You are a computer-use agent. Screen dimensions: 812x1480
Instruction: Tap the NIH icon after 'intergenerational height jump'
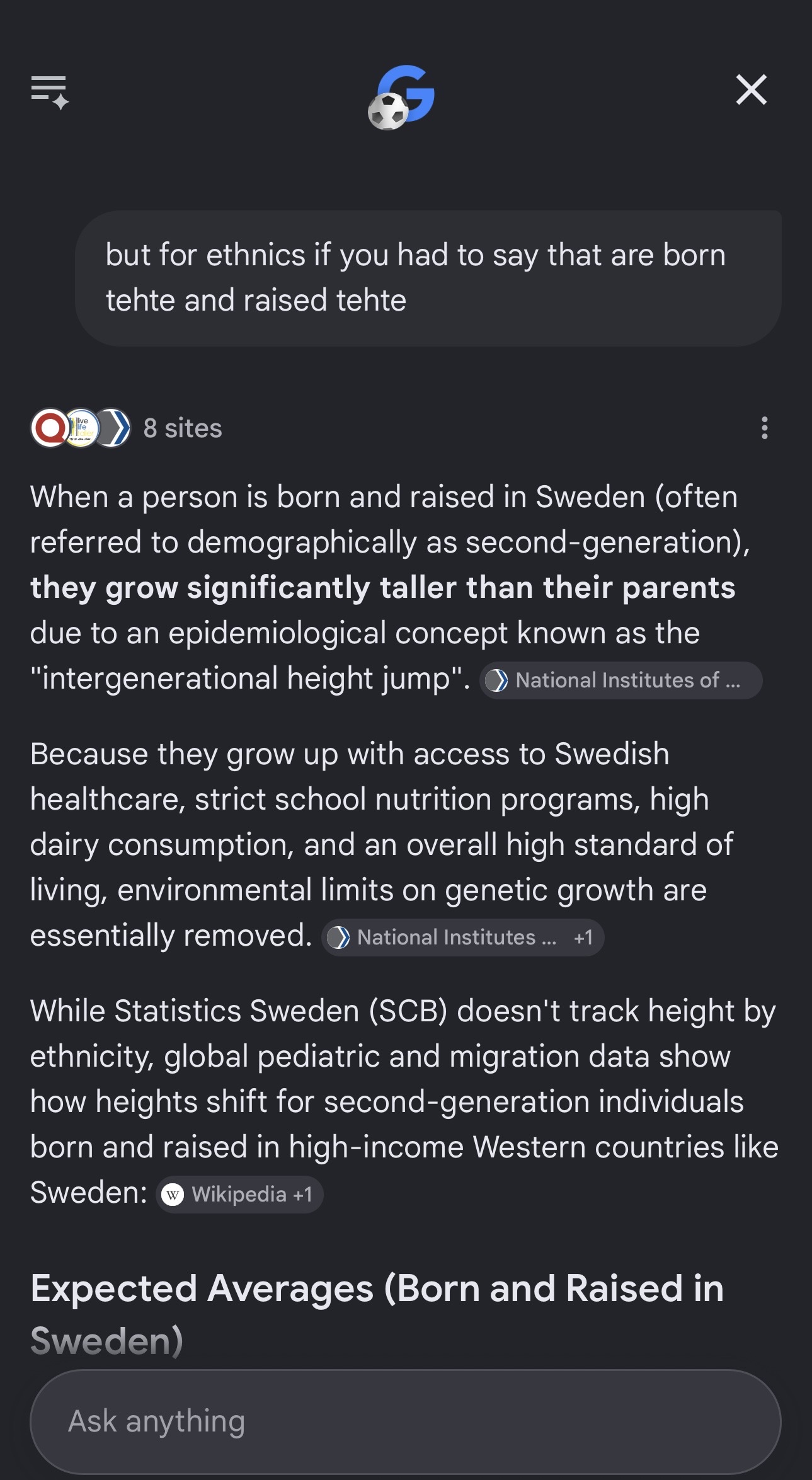[497, 680]
